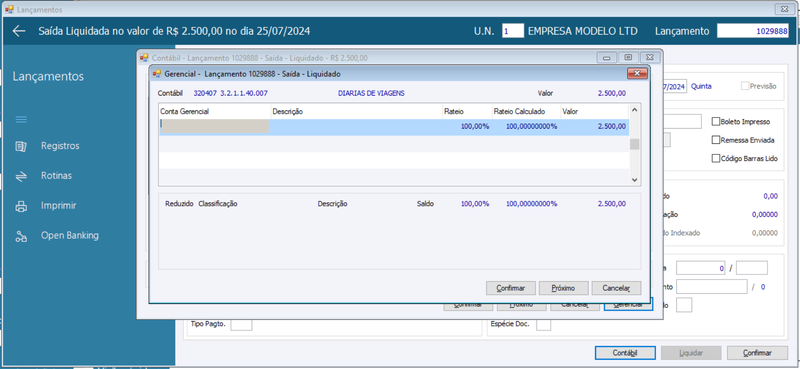The height and width of the screenshot is (369, 800).
Task: Toggle the Previsão checkbox
Action: point(745,86)
